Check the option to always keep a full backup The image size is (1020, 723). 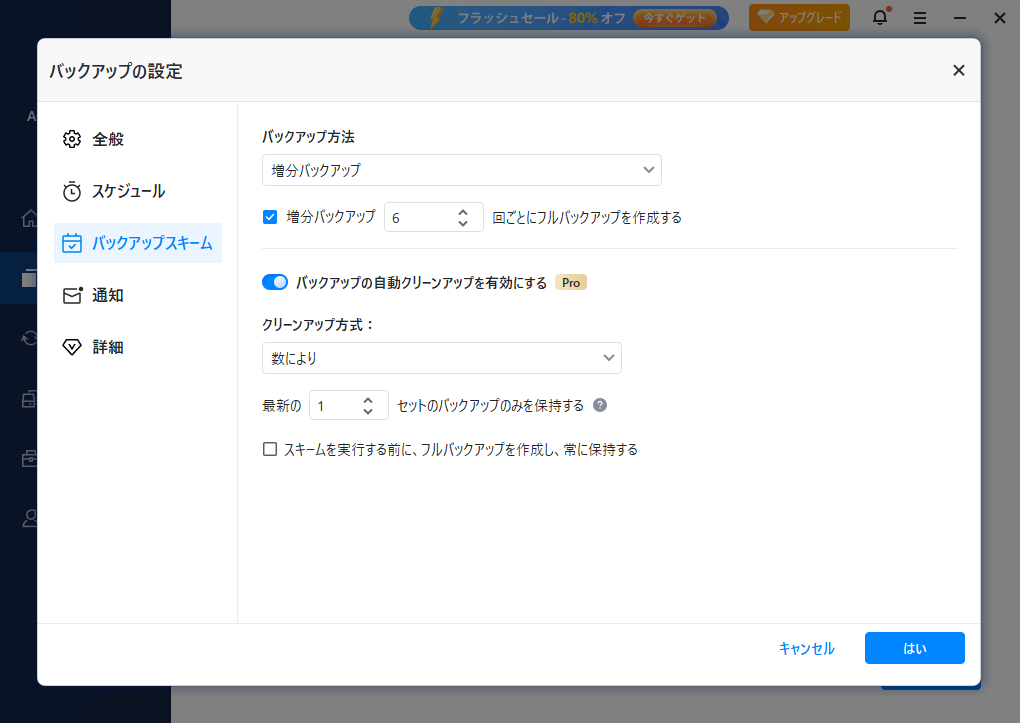270,449
